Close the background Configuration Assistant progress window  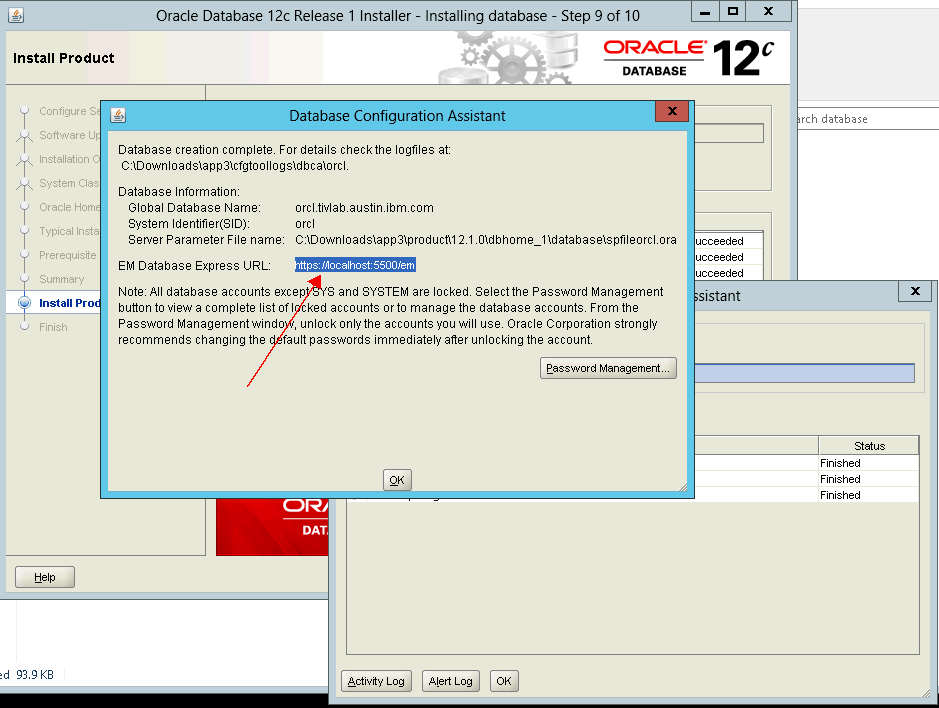(915, 291)
